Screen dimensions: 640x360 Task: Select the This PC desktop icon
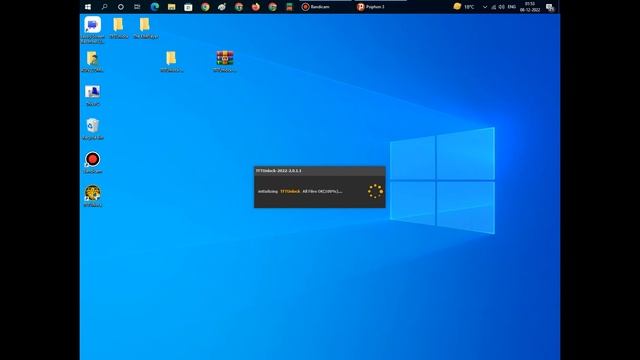click(x=93, y=96)
